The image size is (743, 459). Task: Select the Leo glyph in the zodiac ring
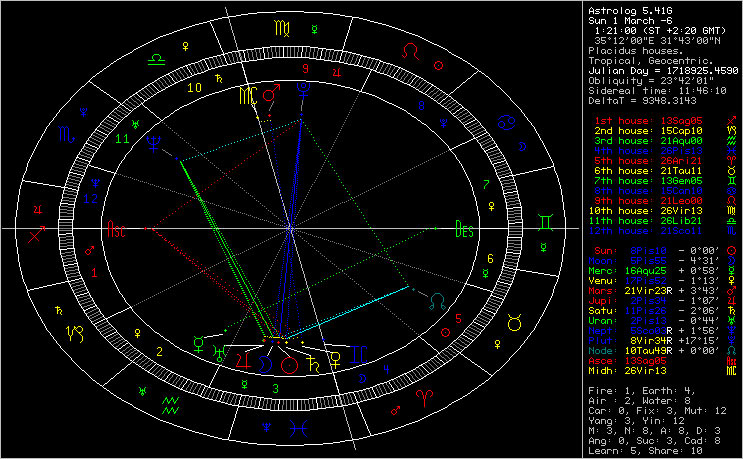(x=409, y=51)
